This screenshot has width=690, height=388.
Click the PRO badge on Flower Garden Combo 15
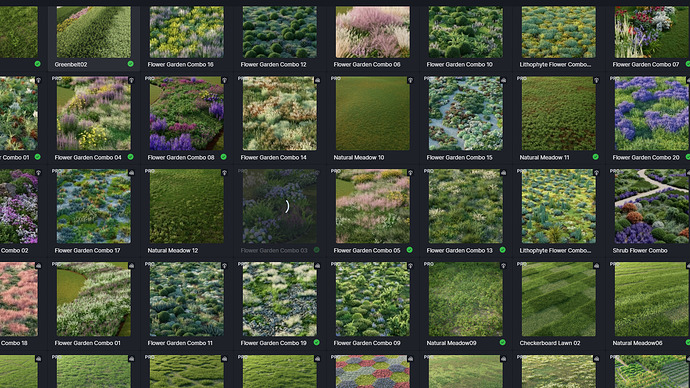(429, 79)
